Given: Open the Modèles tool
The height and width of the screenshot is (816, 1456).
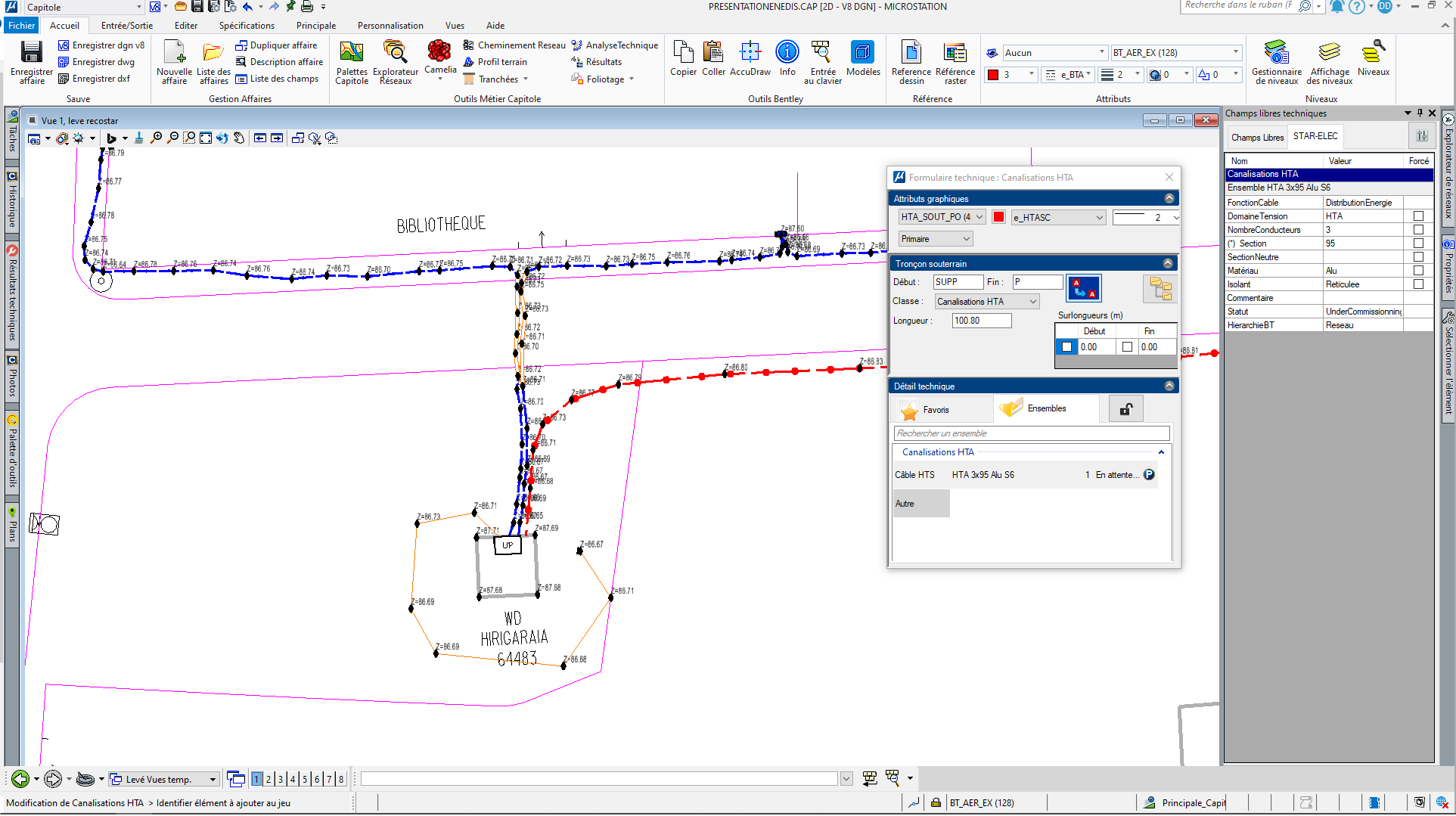Looking at the screenshot, I should click(x=863, y=58).
